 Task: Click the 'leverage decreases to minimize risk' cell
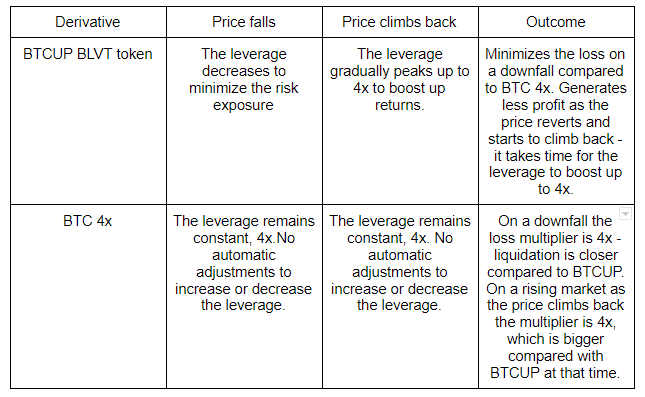pos(244,121)
